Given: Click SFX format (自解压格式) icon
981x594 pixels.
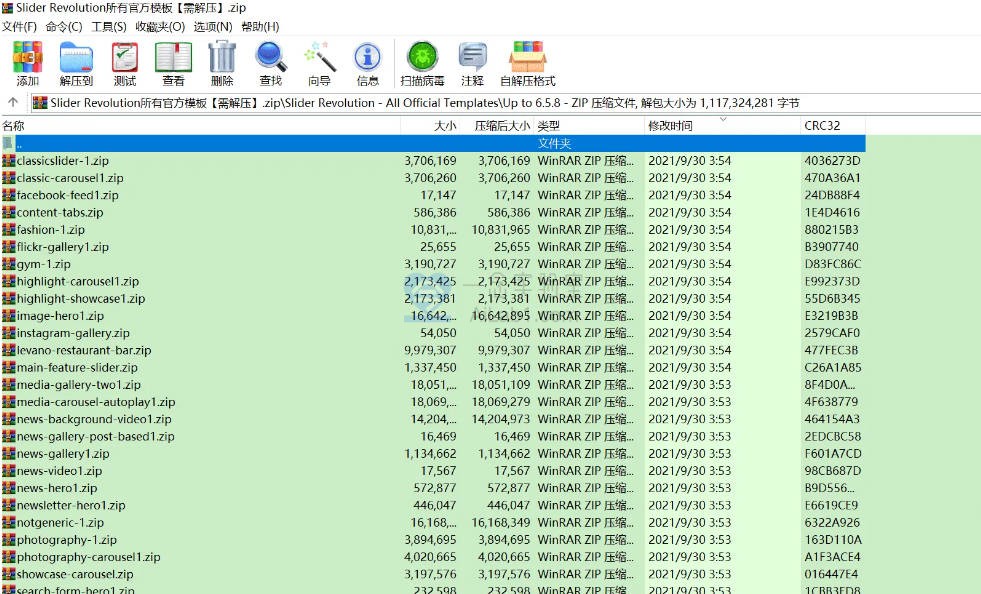Looking at the screenshot, I should click(x=528, y=63).
